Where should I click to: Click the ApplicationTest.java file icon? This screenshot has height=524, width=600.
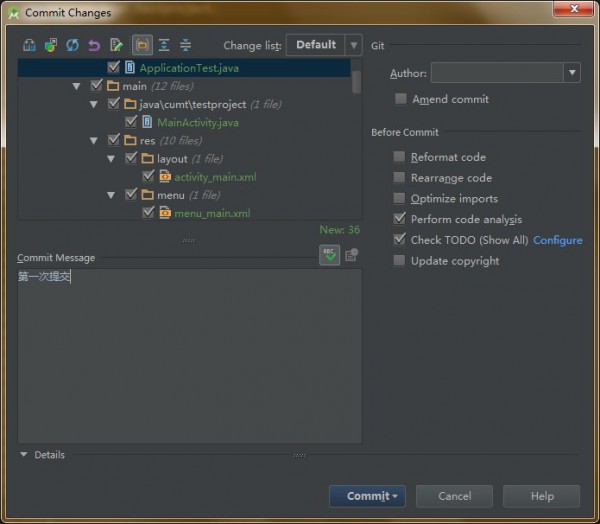[130, 68]
